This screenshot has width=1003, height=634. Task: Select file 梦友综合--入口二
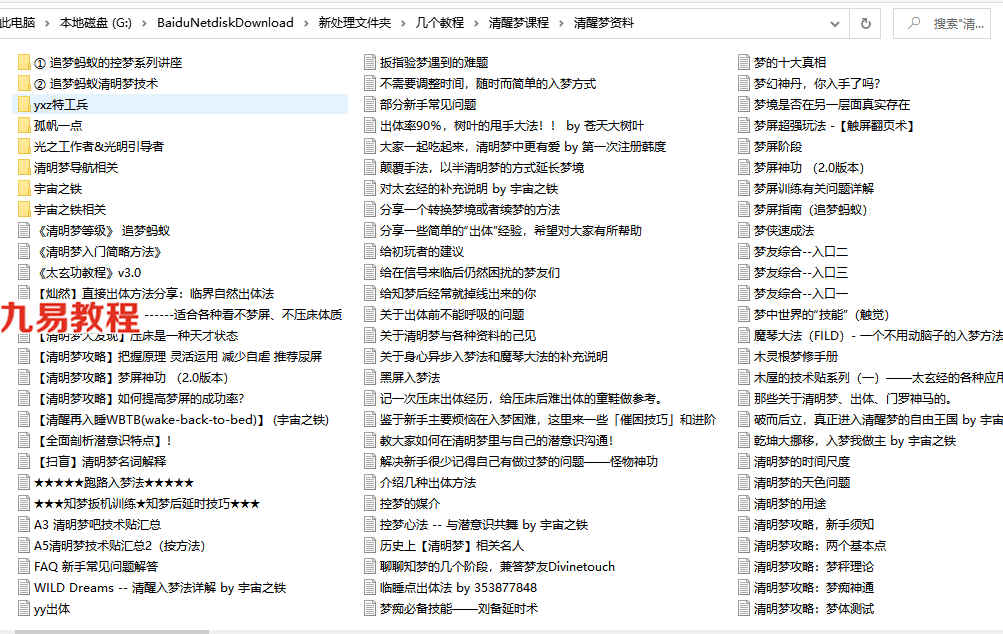(x=801, y=252)
